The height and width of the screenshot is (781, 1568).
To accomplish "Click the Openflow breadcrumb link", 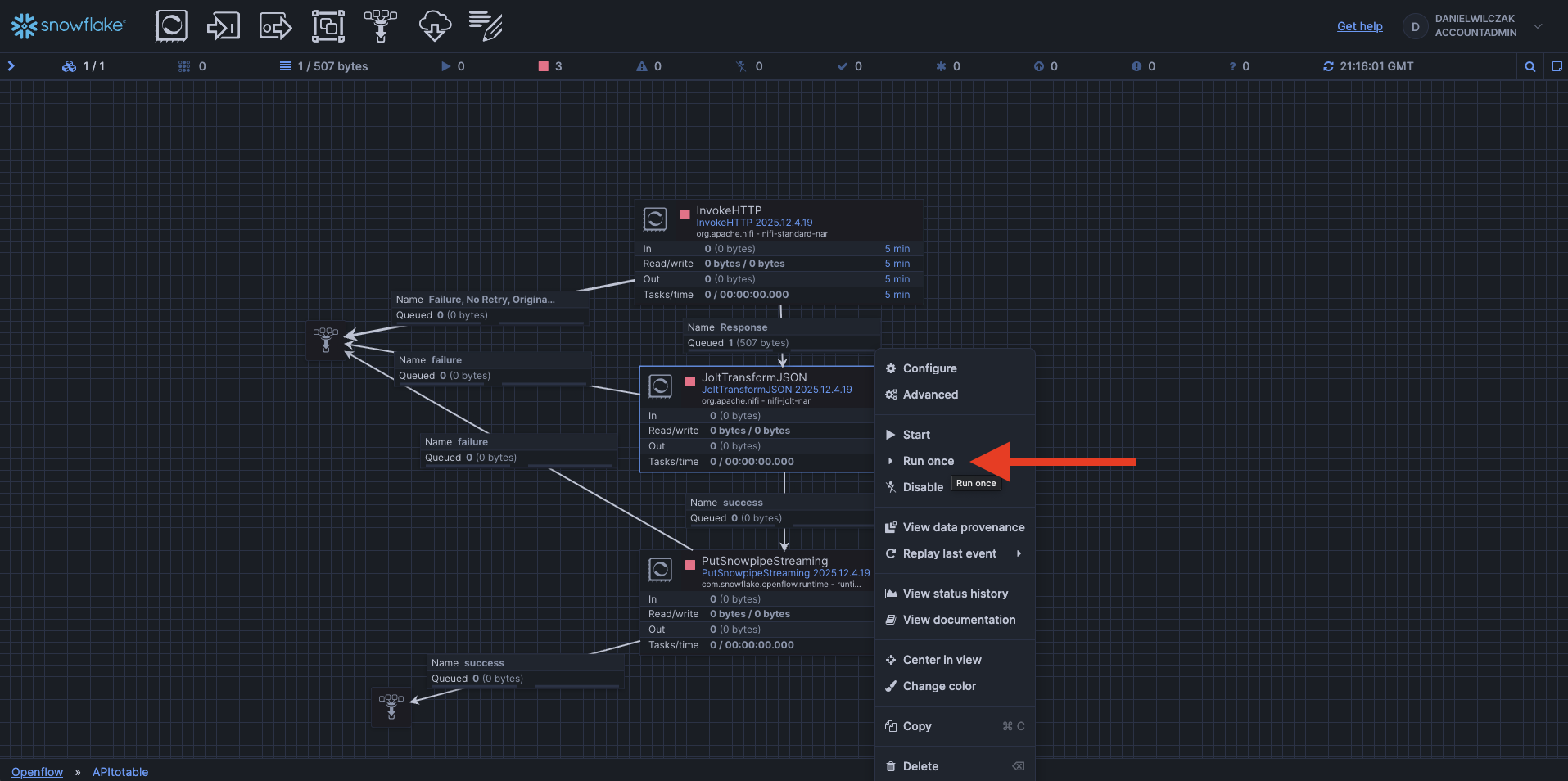I will point(37,772).
